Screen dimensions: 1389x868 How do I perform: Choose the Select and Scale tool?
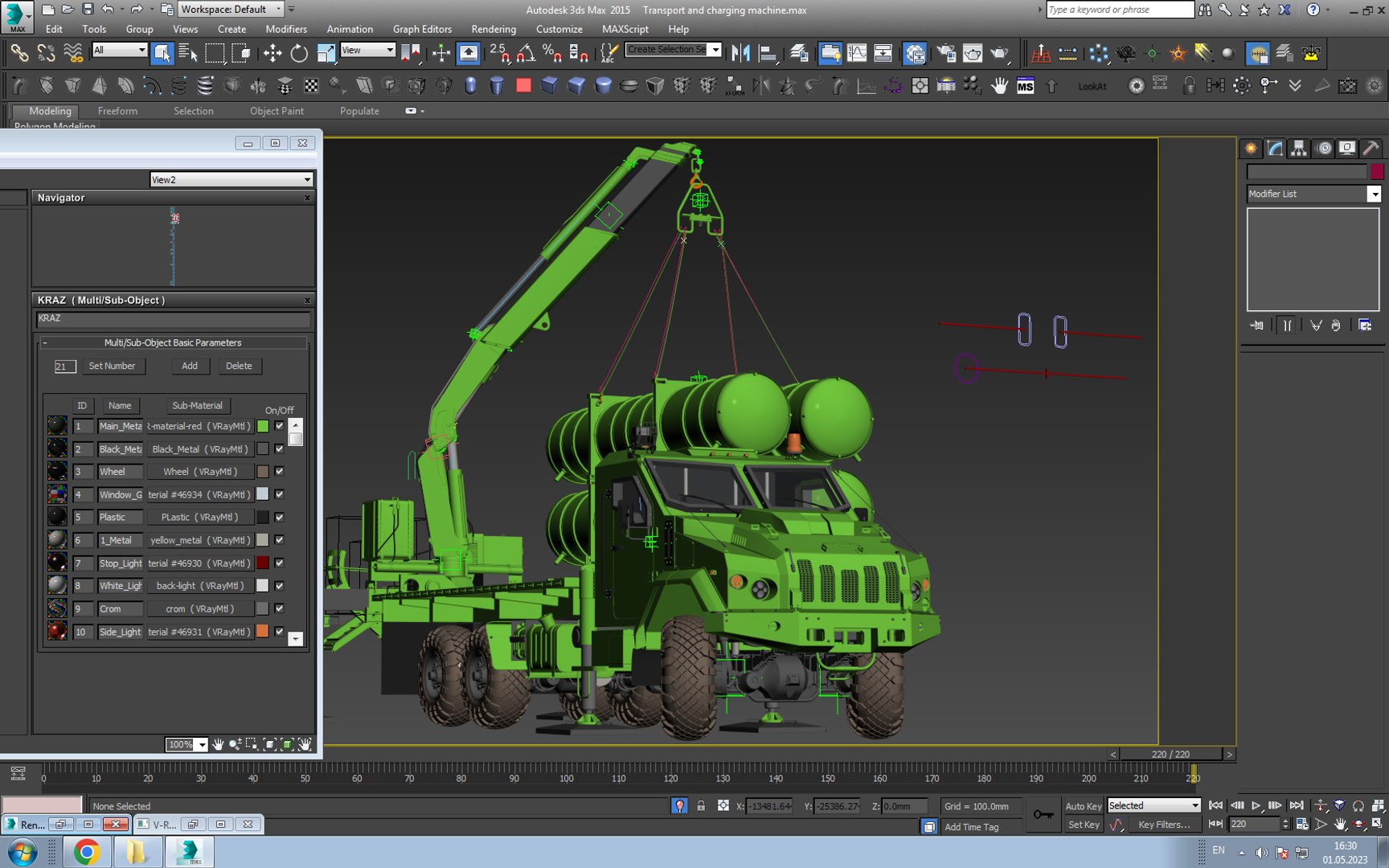click(x=326, y=54)
